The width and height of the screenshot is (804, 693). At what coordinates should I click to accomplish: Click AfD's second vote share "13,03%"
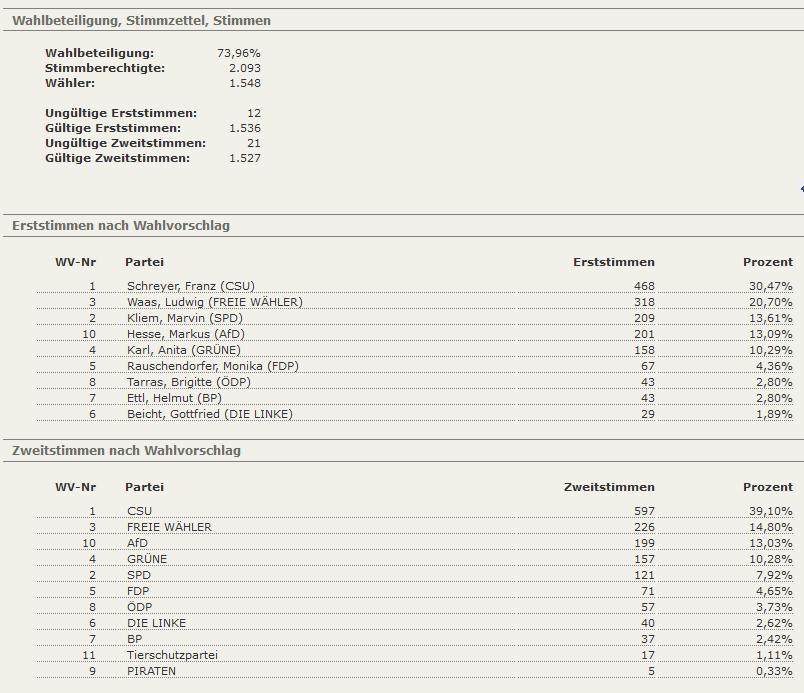pyautogui.click(x=771, y=543)
